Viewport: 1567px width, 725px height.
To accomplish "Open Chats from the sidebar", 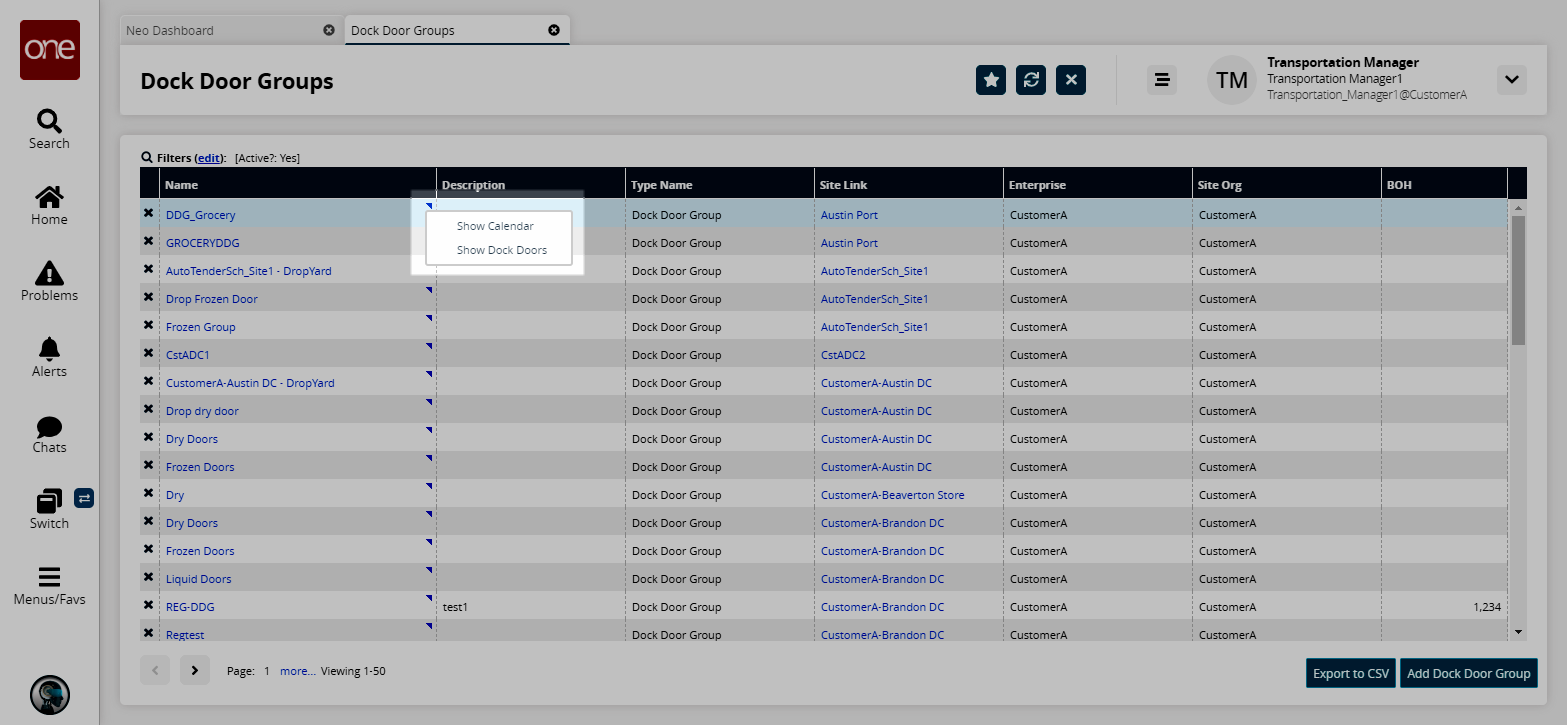I will tap(49, 427).
